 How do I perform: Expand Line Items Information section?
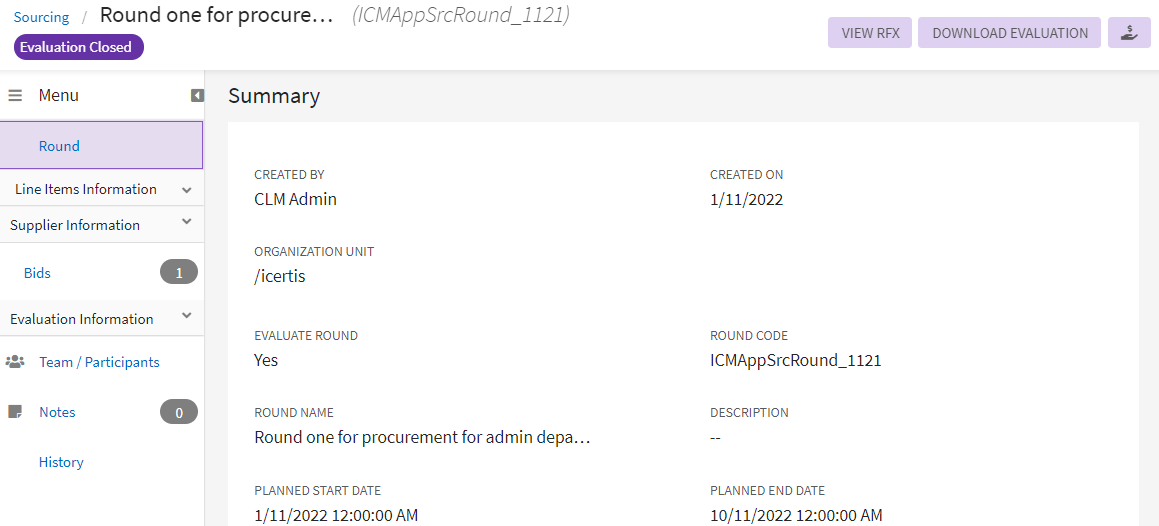[186, 189]
